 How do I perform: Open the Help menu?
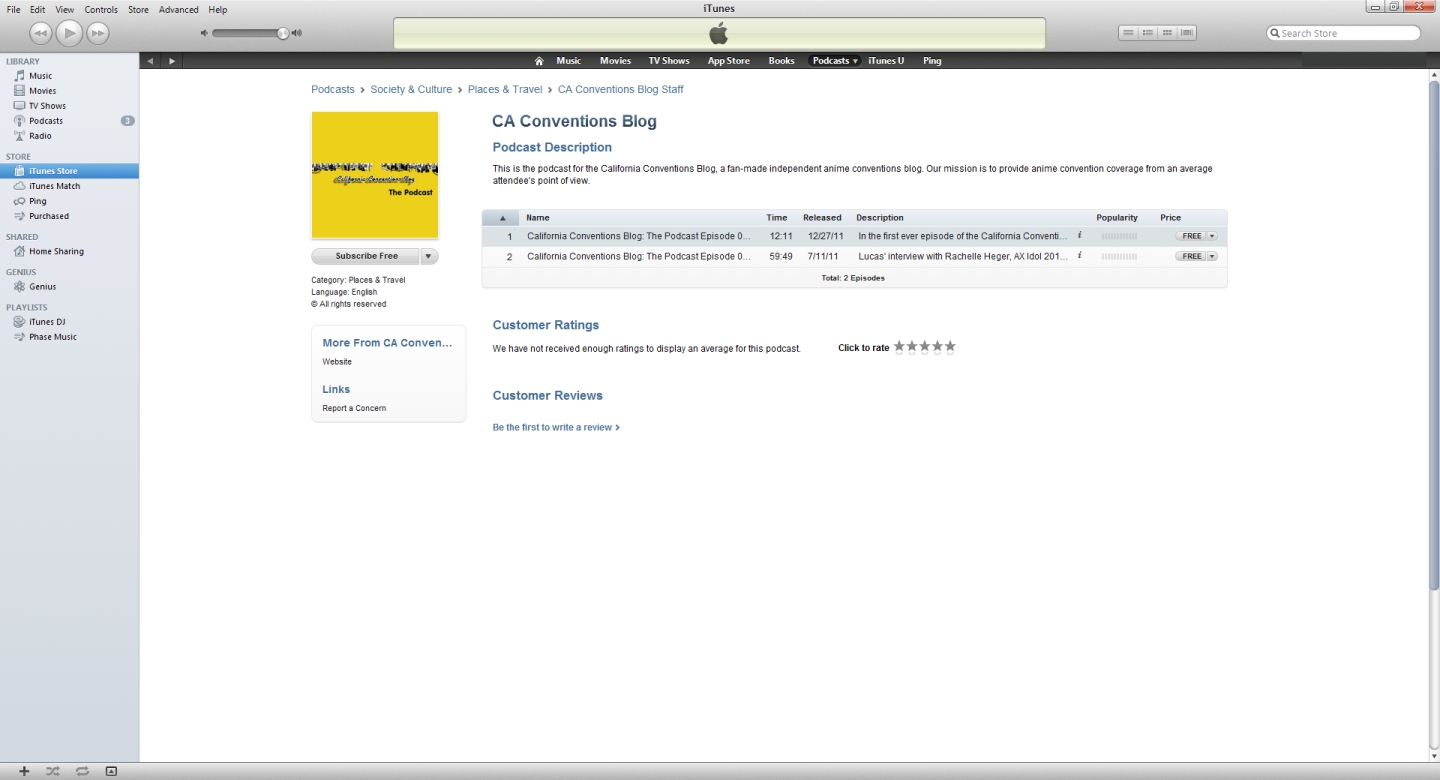click(218, 10)
